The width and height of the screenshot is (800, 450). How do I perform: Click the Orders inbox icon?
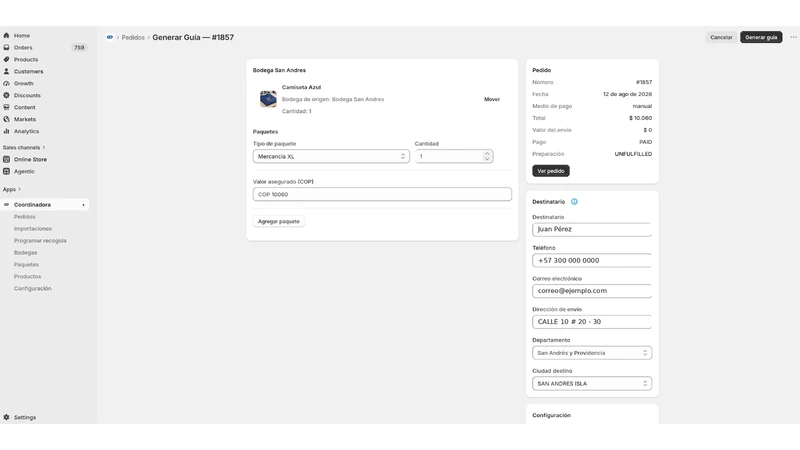click(6, 47)
